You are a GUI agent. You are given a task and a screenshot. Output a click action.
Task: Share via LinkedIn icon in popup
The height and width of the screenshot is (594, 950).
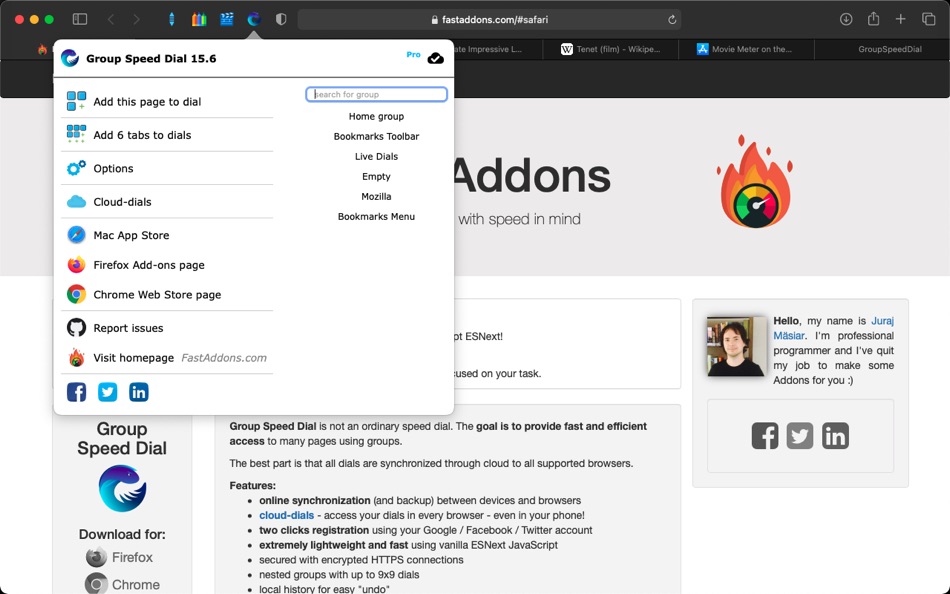(139, 392)
